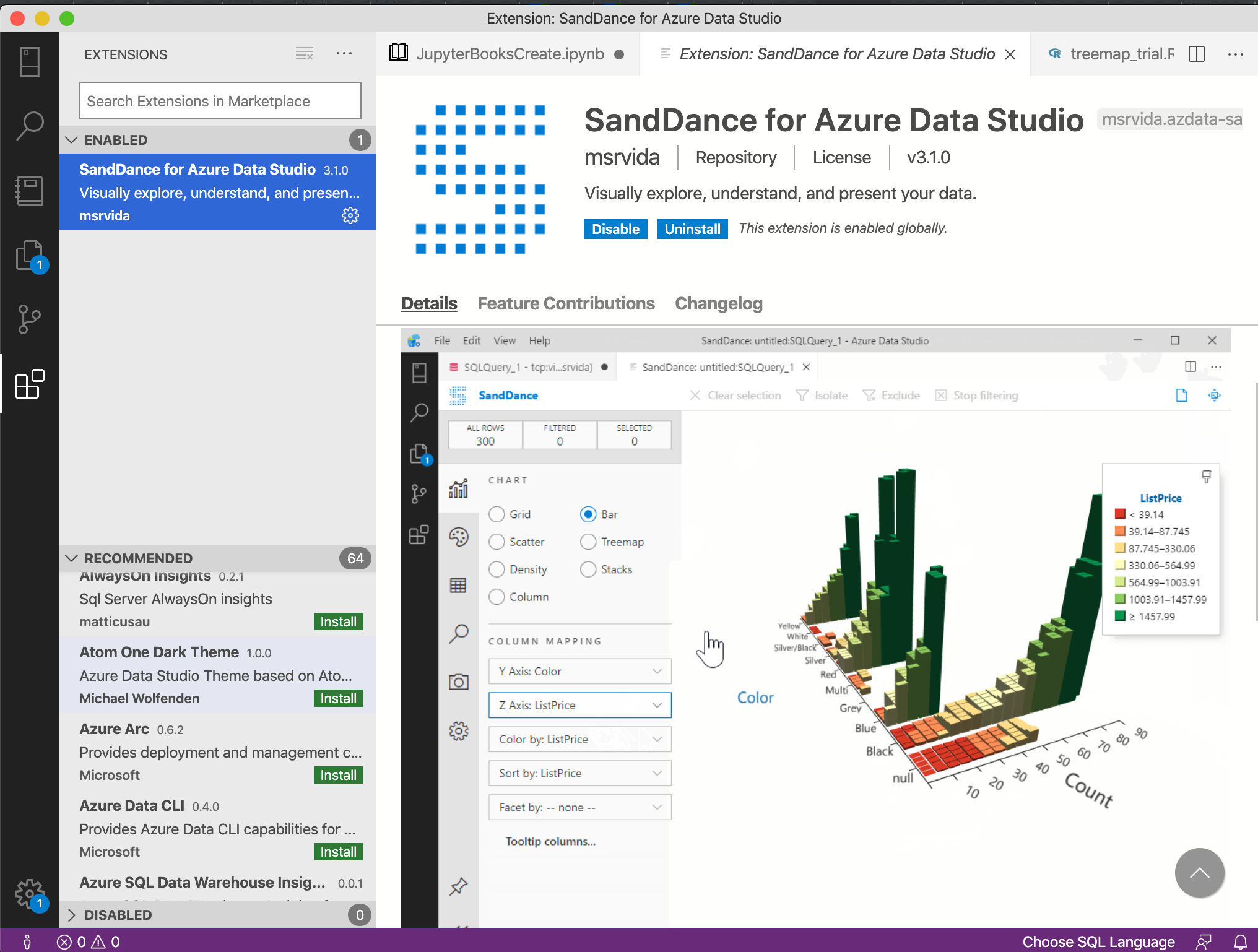Click the SandDance pin sidebar icon
The width and height of the screenshot is (1258, 952).
(x=458, y=887)
